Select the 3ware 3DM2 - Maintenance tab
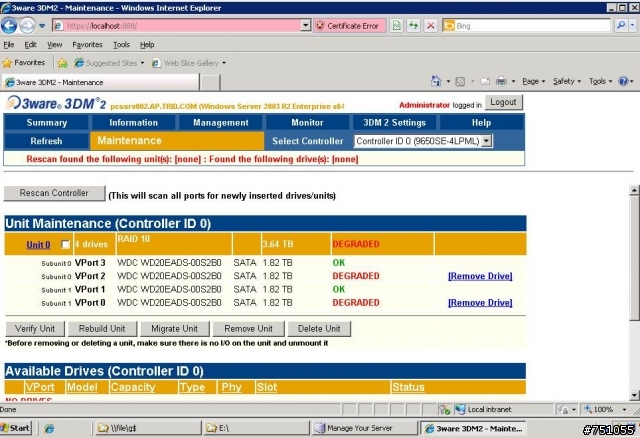Image resolution: width=640 pixels, height=438 pixels. pyautogui.click(x=100, y=82)
